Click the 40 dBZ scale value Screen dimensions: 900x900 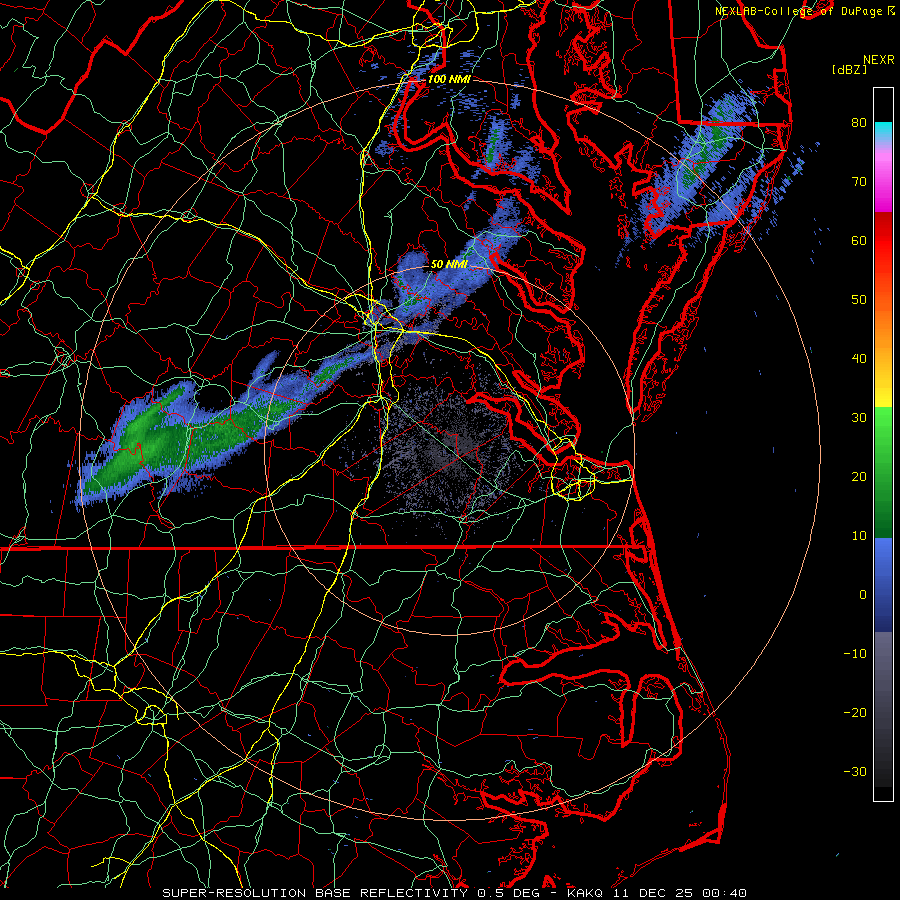coord(859,359)
